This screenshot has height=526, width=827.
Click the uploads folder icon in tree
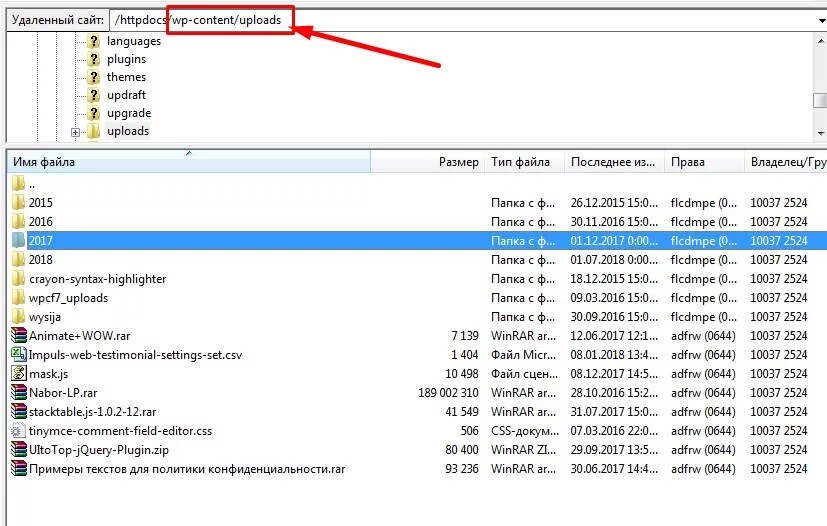coord(94,131)
